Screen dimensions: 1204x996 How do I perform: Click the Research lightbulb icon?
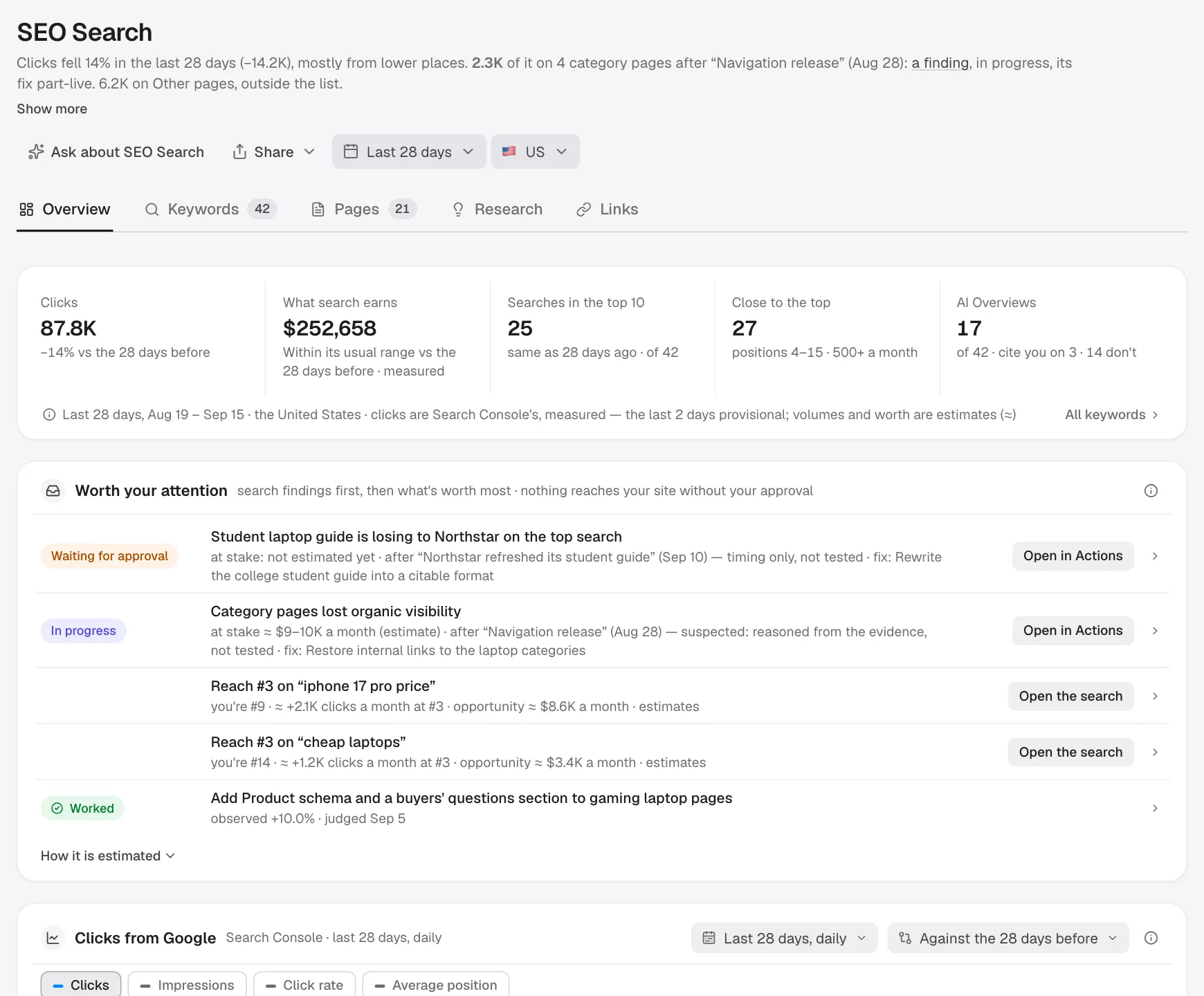click(458, 210)
